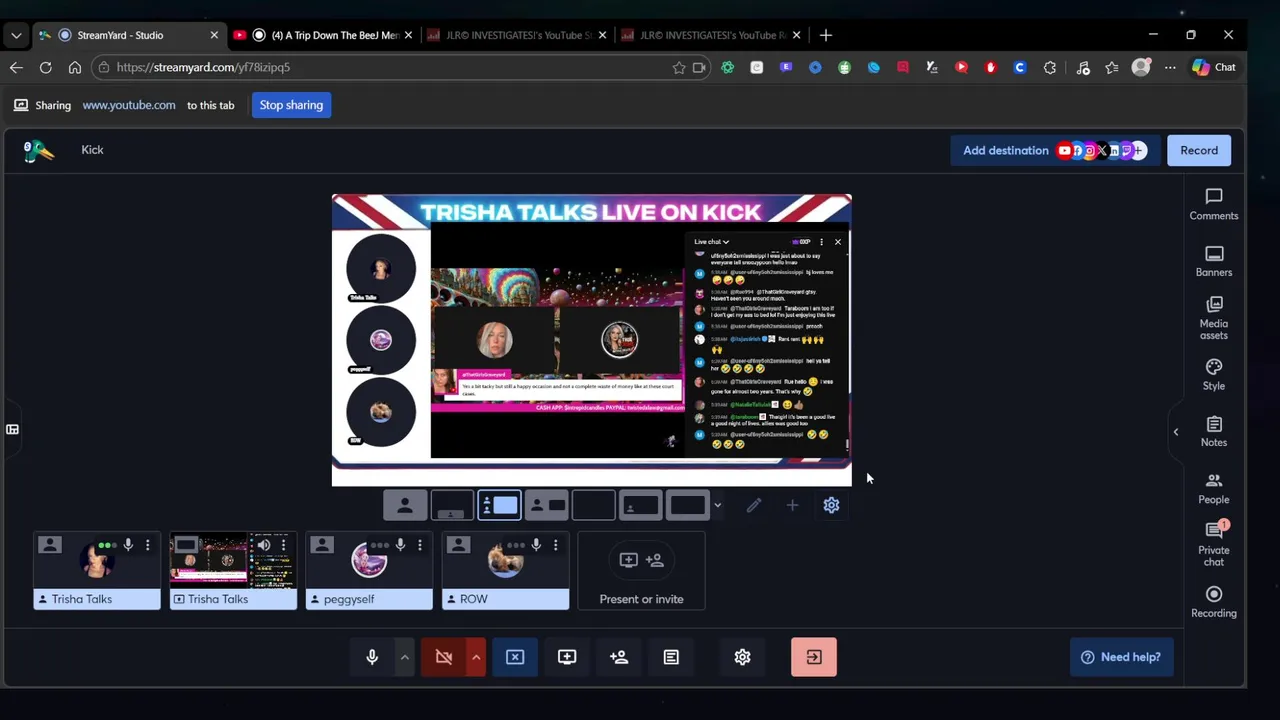Open the Copilot Chat button
Screen dimensions: 1280x720
[1214, 67]
